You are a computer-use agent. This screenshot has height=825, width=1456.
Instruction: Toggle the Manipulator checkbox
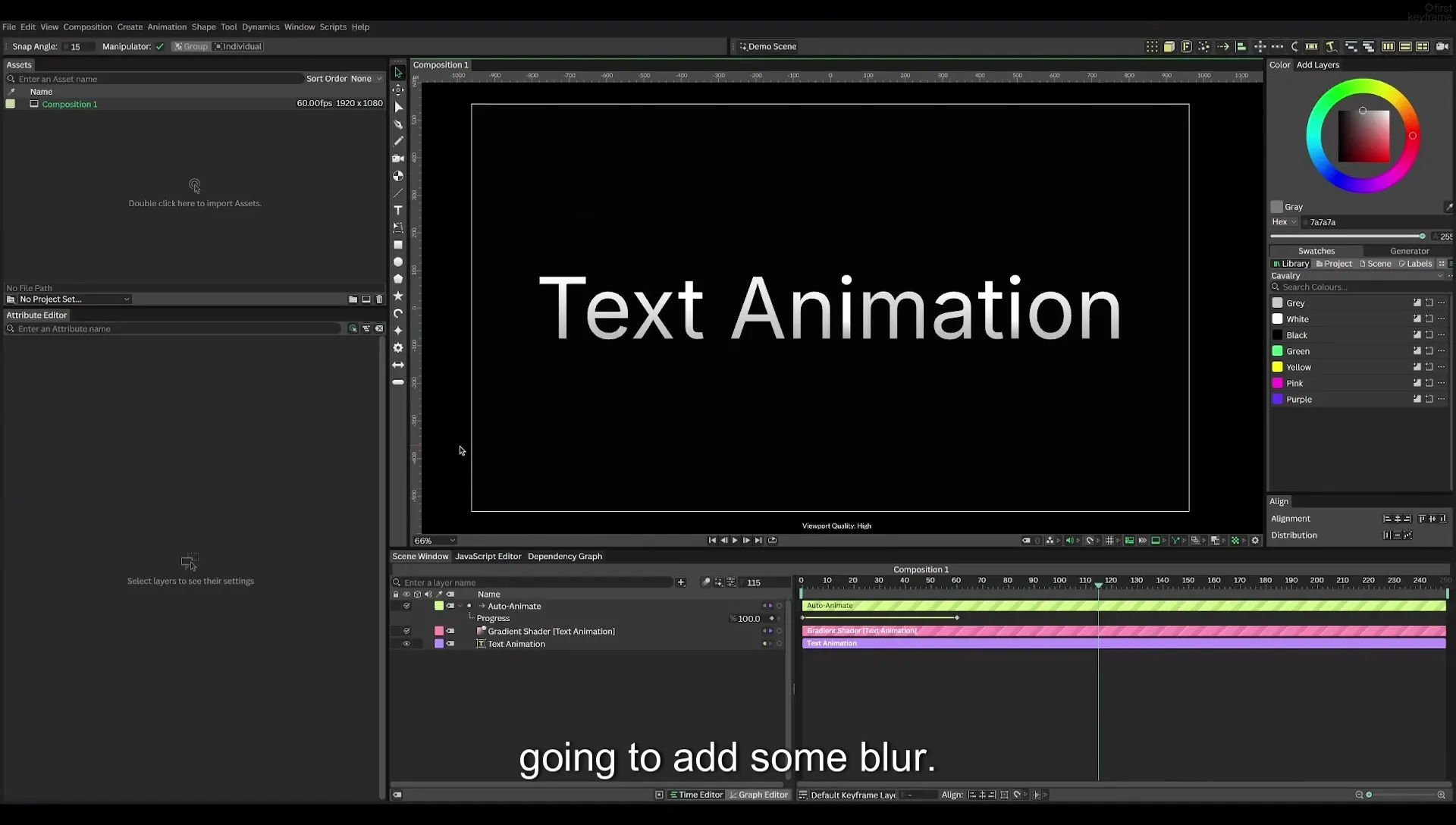(160, 47)
